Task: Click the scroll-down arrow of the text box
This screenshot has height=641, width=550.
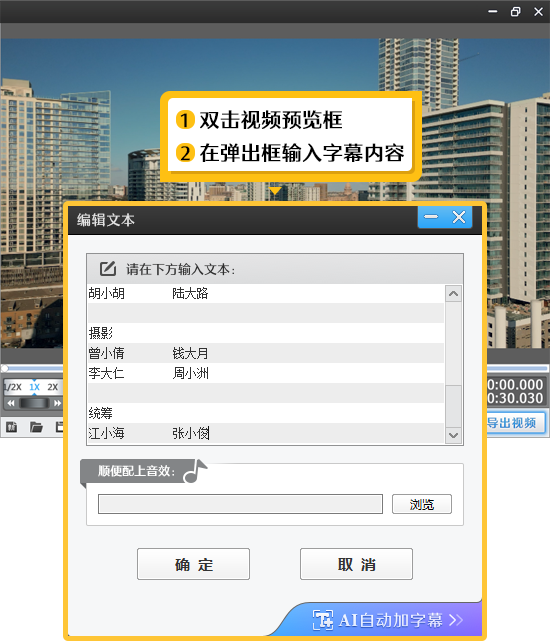Action: pos(453,435)
